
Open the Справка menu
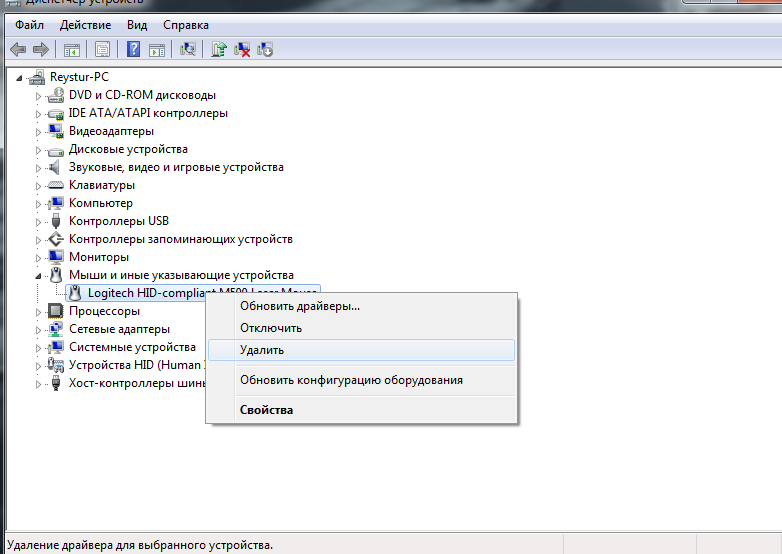(186, 25)
